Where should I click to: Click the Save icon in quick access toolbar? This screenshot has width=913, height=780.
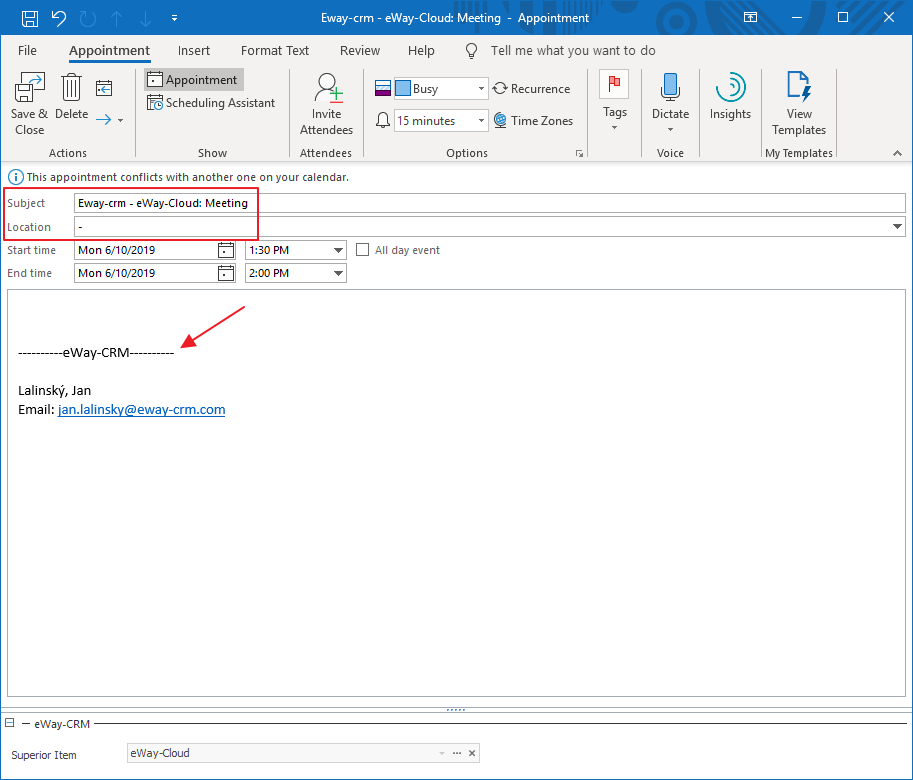point(30,18)
